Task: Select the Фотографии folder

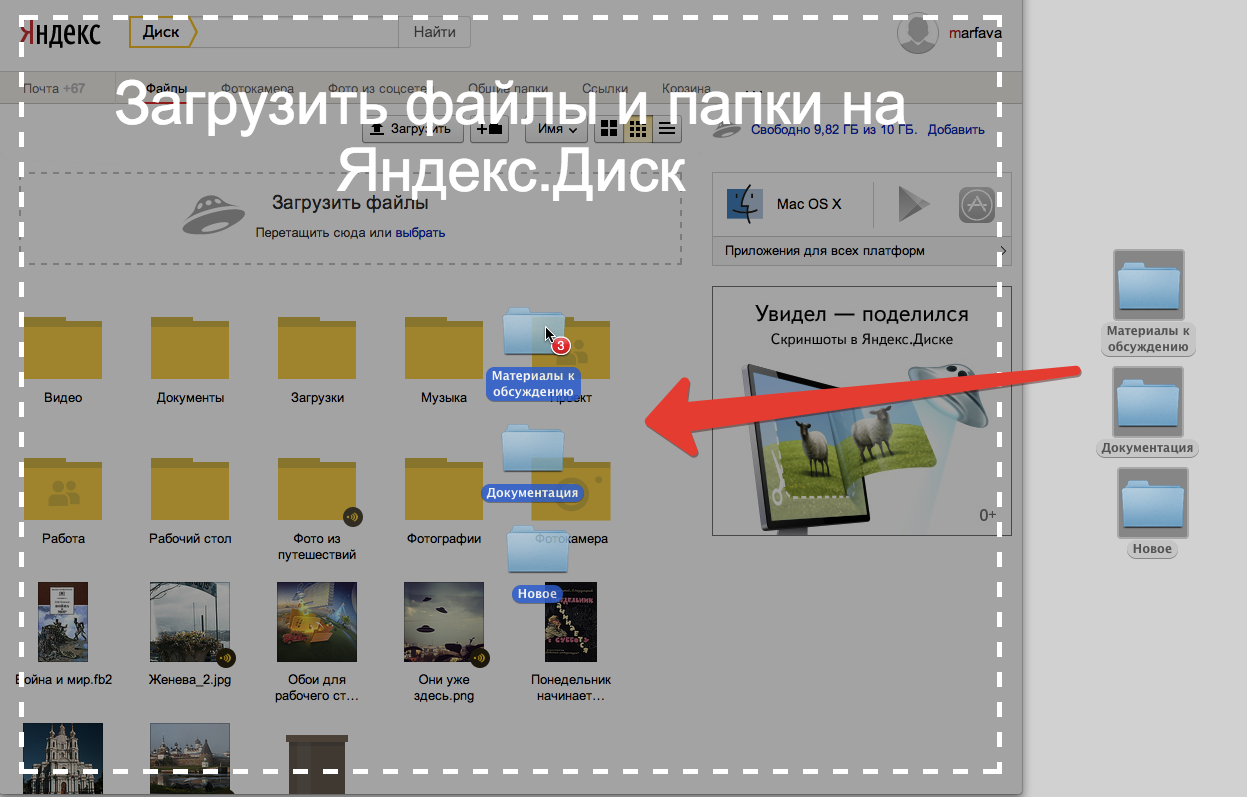Action: tap(444, 489)
